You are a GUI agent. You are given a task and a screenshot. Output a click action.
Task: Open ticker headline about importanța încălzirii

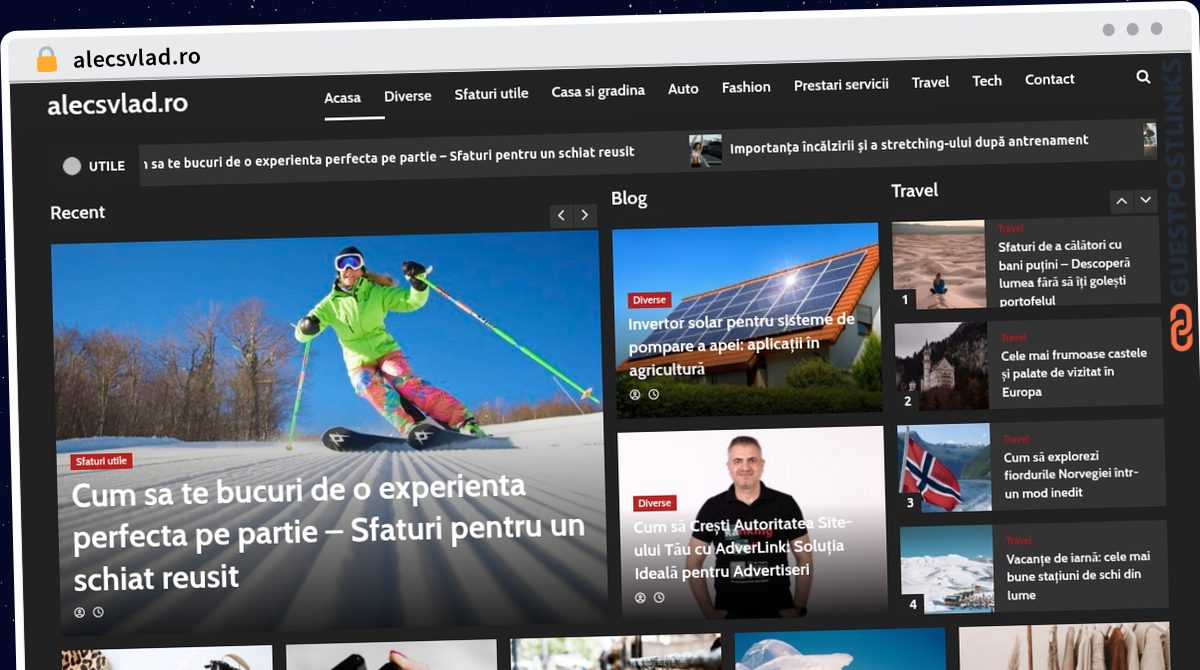coord(909,143)
